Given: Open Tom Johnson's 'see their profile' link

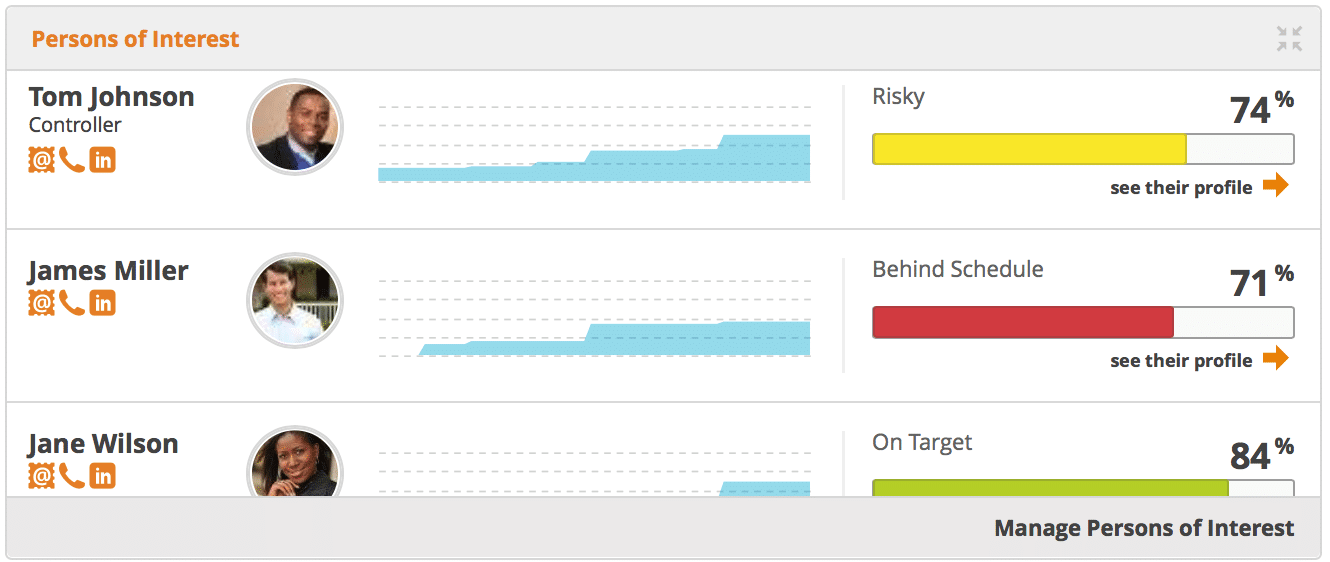Looking at the screenshot, I should [x=1181, y=188].
